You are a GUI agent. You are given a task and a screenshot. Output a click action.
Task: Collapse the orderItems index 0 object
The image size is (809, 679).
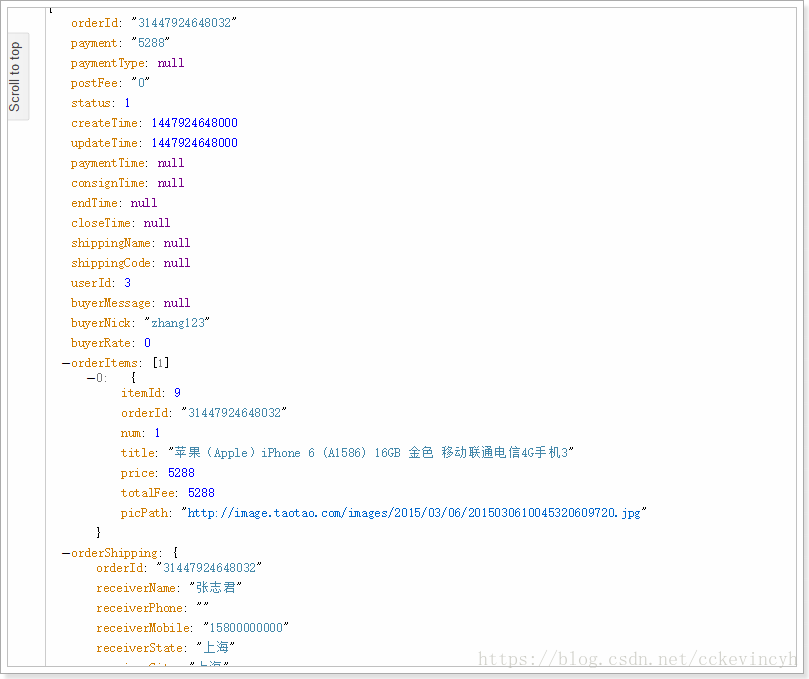[91, 378]
